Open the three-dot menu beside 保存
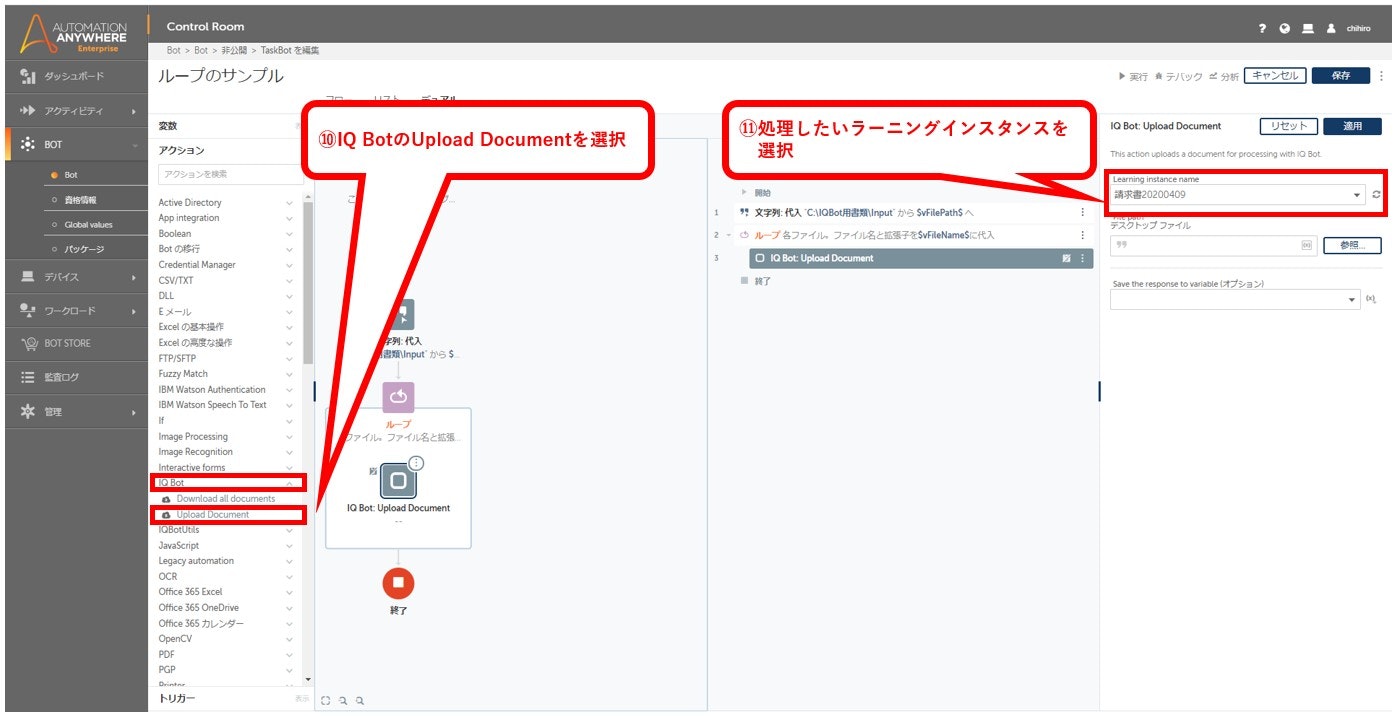Image resolution: width=1396 pixels, height=716 pixels. pos(1382,76)
